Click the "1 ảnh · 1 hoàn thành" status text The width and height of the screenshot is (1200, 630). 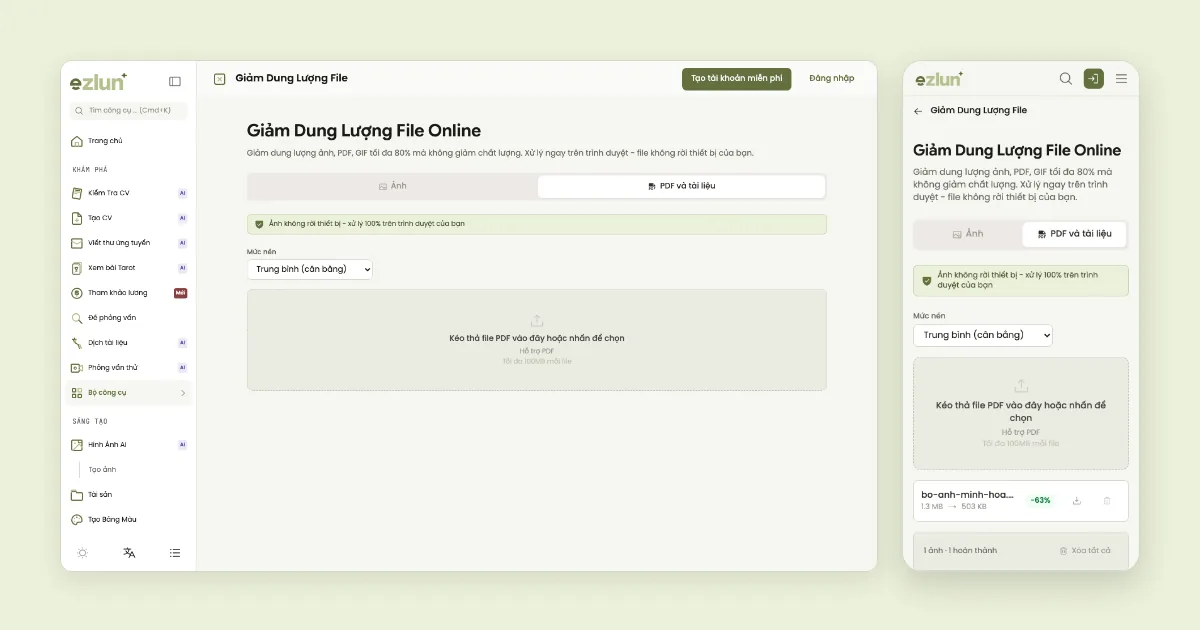pyautogui.click(x=960, y=551)
